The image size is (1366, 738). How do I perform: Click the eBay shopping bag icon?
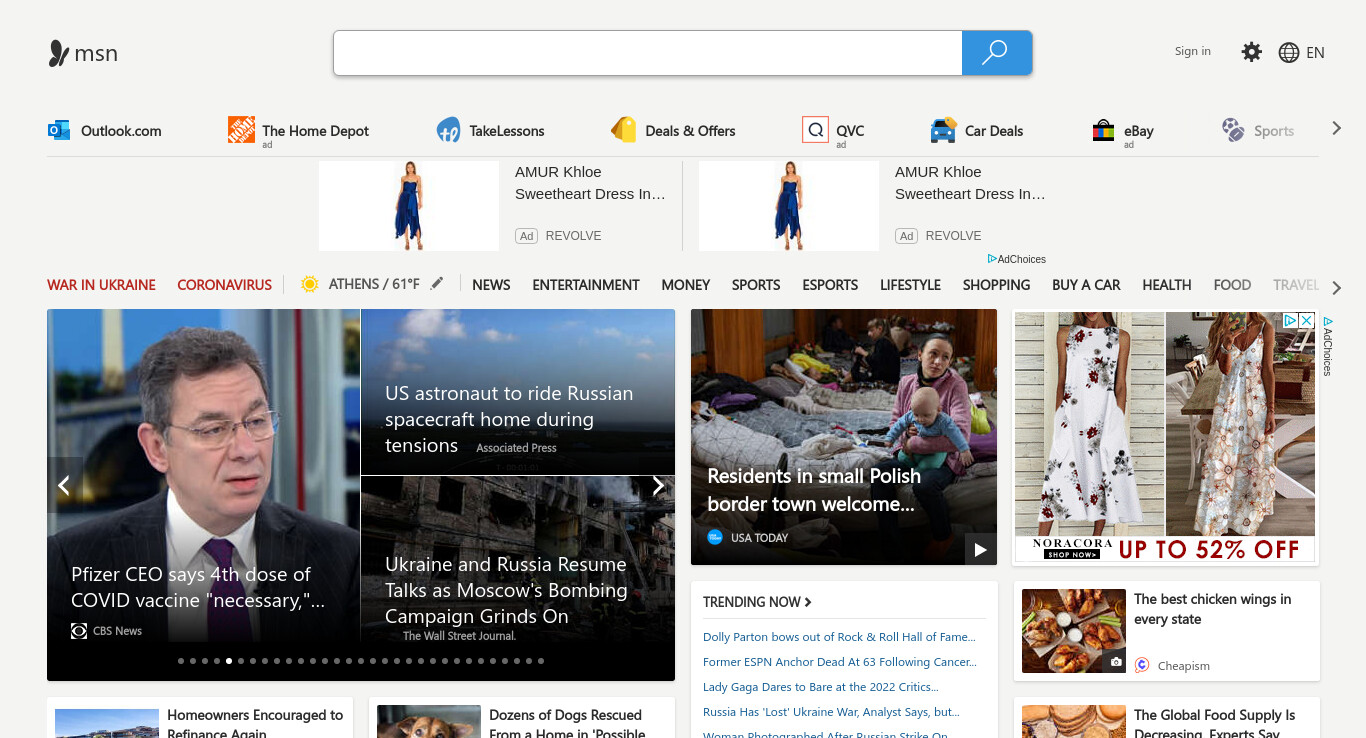[1103, 130]
